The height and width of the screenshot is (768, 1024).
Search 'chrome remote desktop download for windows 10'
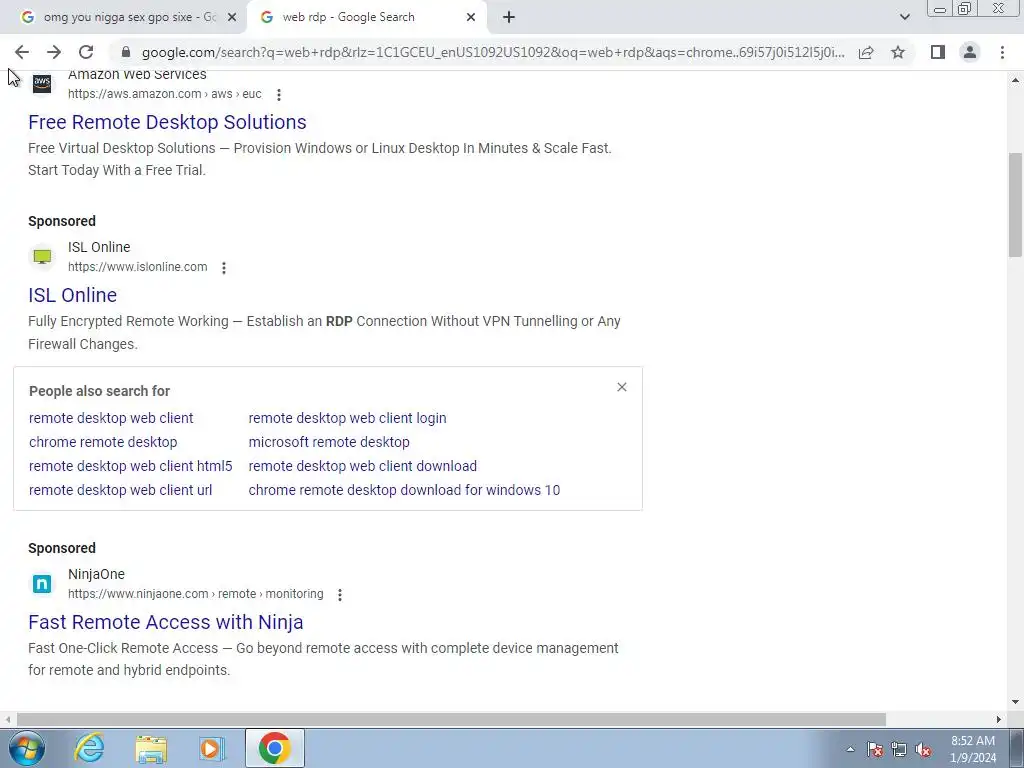click(404, 490)
